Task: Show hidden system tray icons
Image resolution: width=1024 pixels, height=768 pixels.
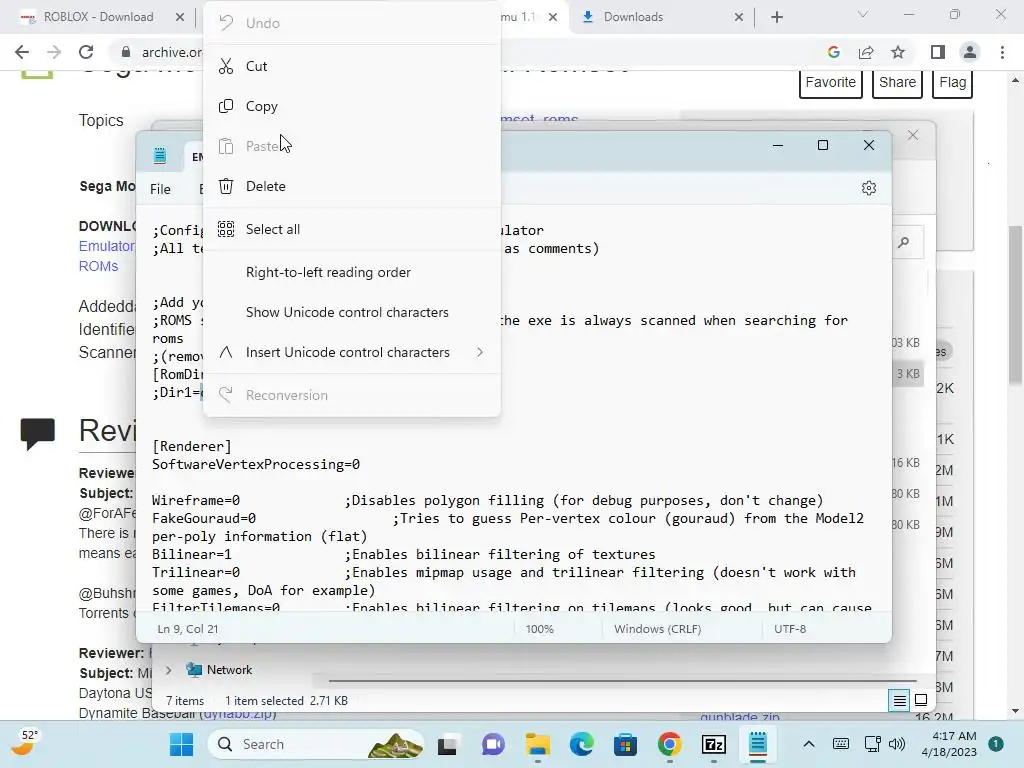Action: pyautogui.click(x=808, y=744)
